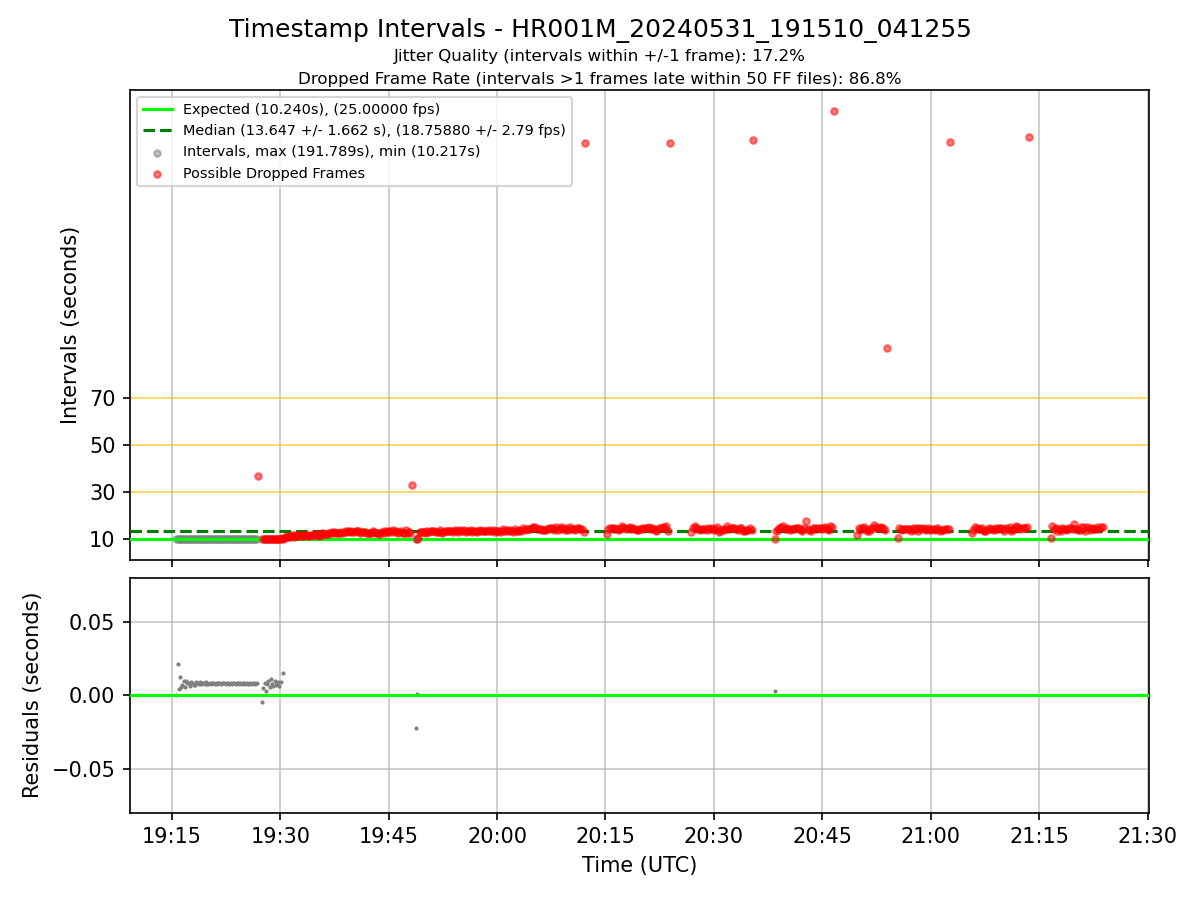Click the red outlier point above 30 near 19:27
This screenshot has height=900, width=1200.
[x=258, y=476]
